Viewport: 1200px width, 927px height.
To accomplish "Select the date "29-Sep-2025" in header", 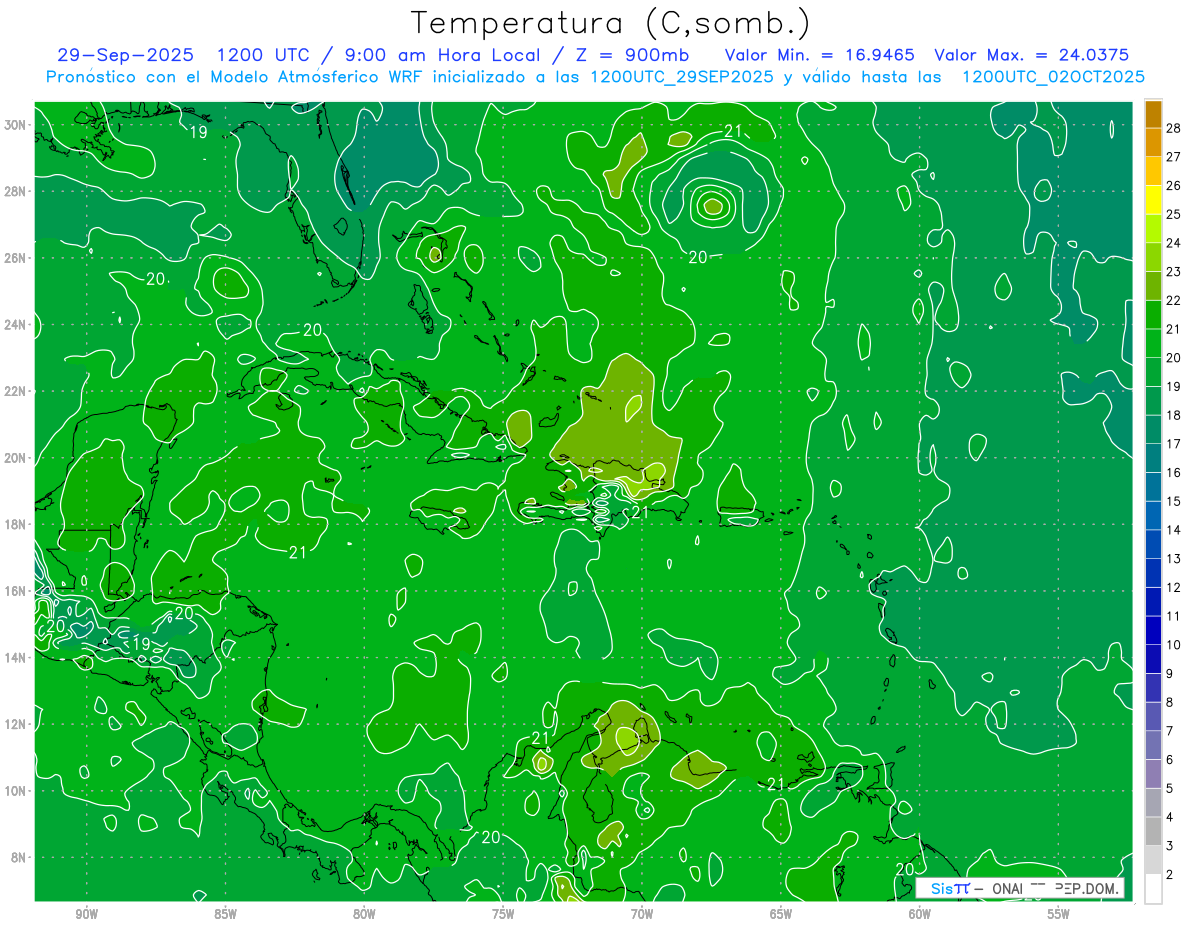I will pos(125,55).
